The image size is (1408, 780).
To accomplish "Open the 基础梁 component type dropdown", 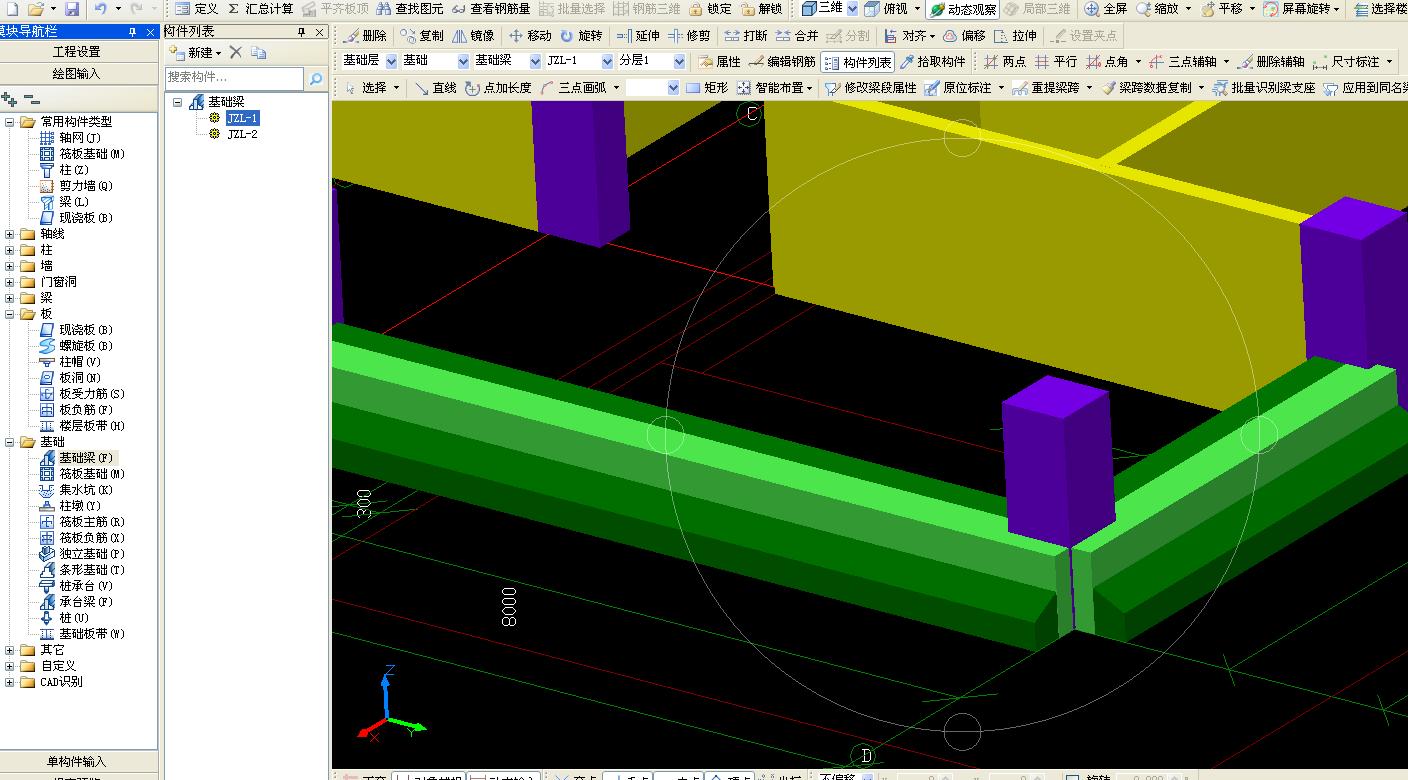I will tap(535, 61).
